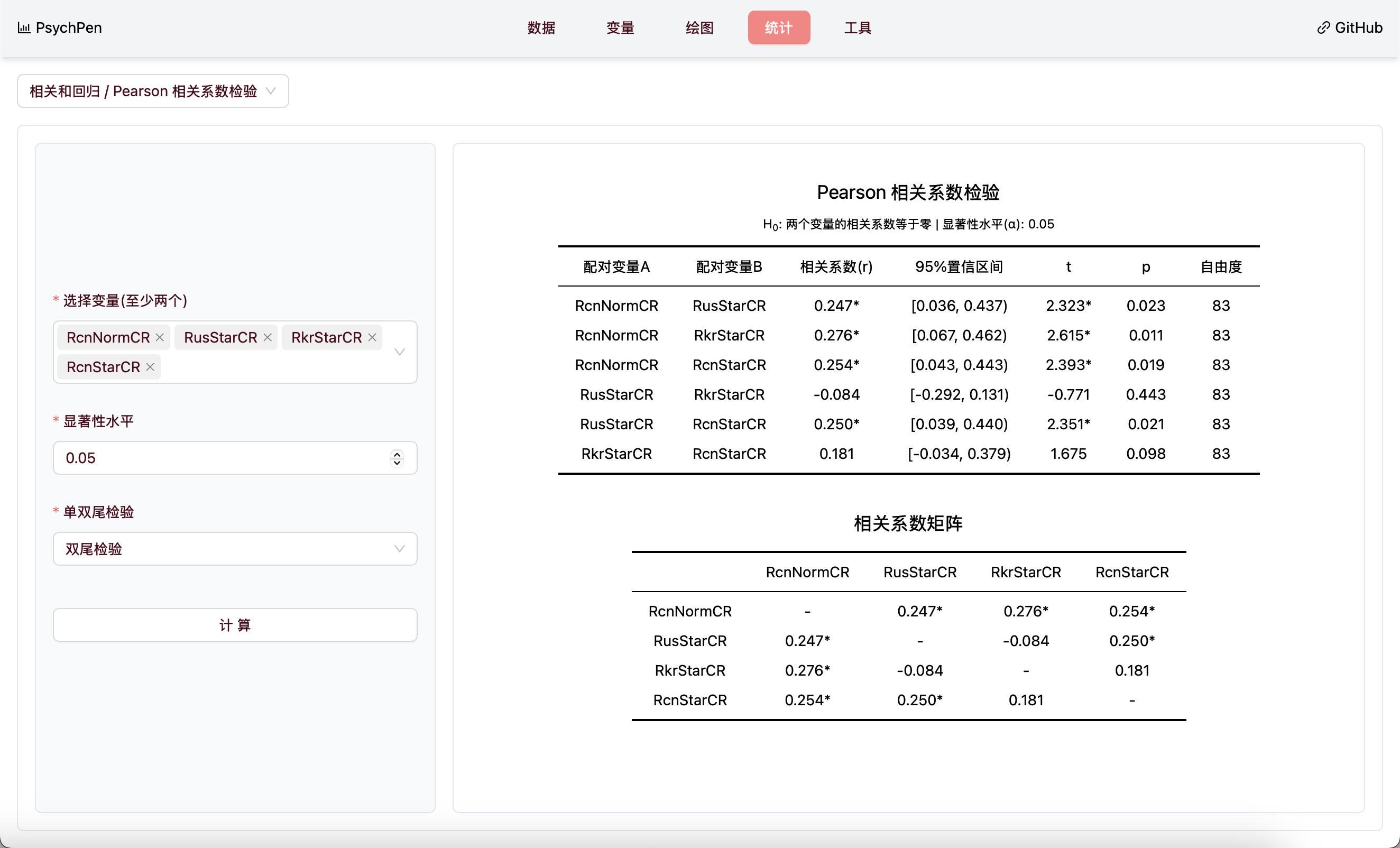Switch to the 数据 tab
This screenshot has width=1400, height=848.
pyautogui.click(x=541, y=27)
